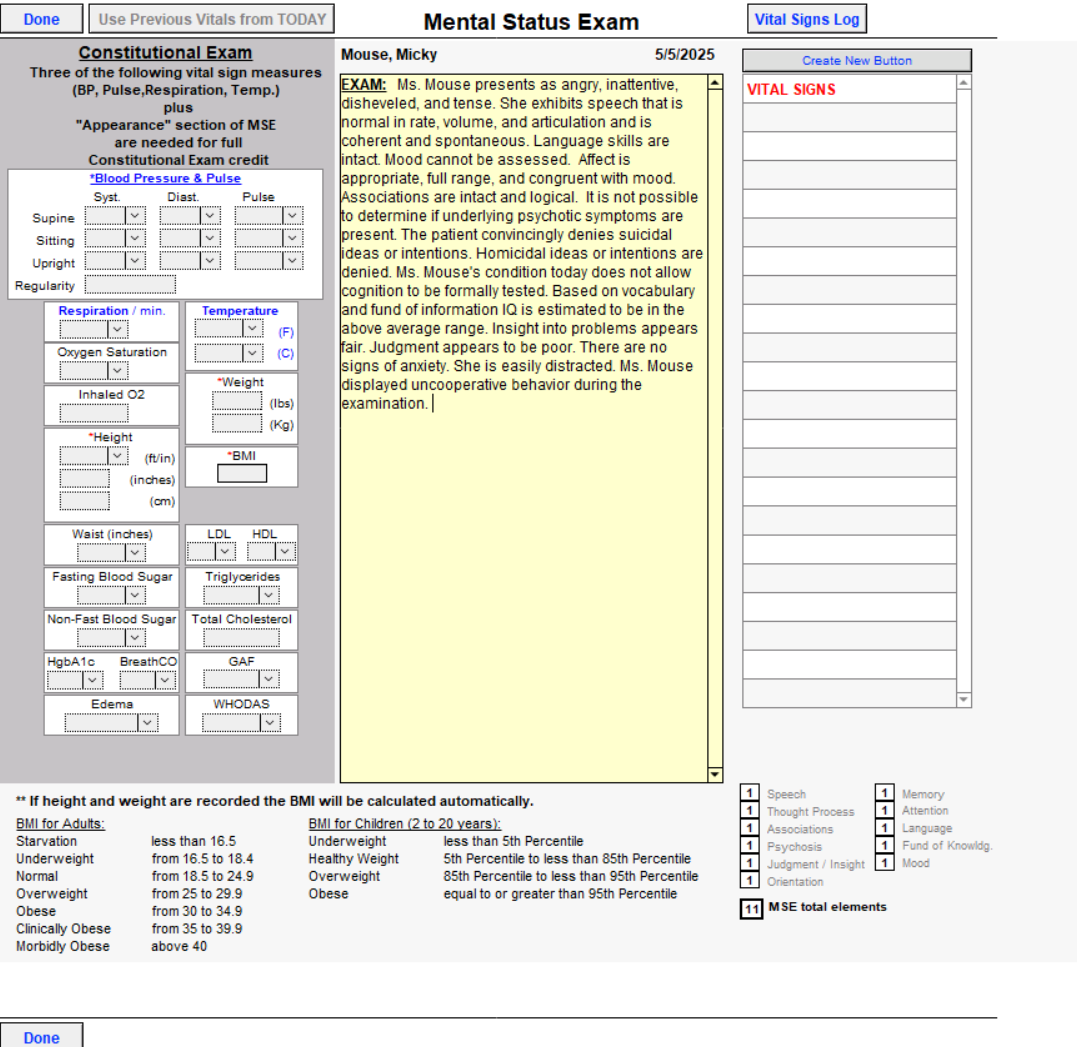Expand the Oxygen Saturation dropdown
Image resolution: width=1077 pixels, height=1047 pixels.
pos(118,371)
